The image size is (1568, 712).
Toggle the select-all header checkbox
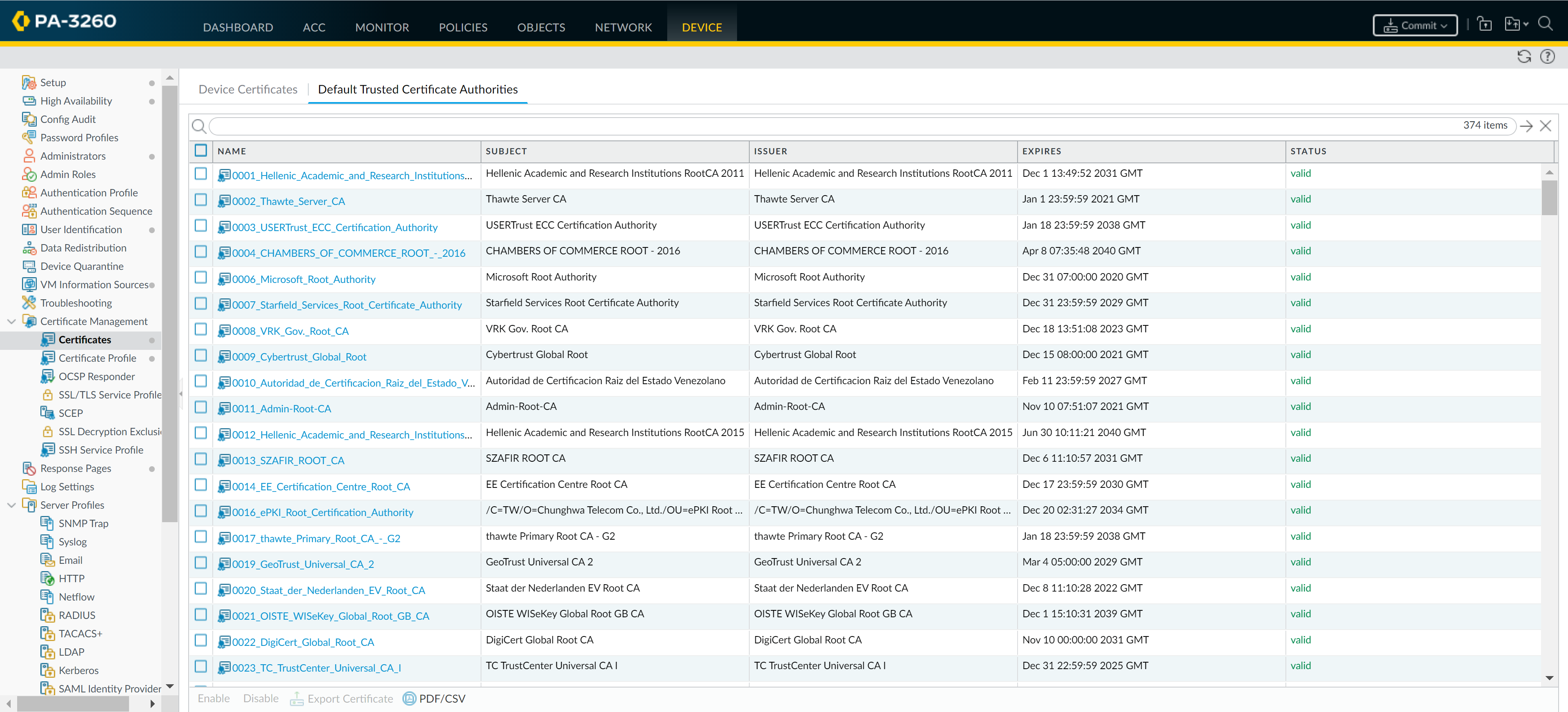coord(201,150)
